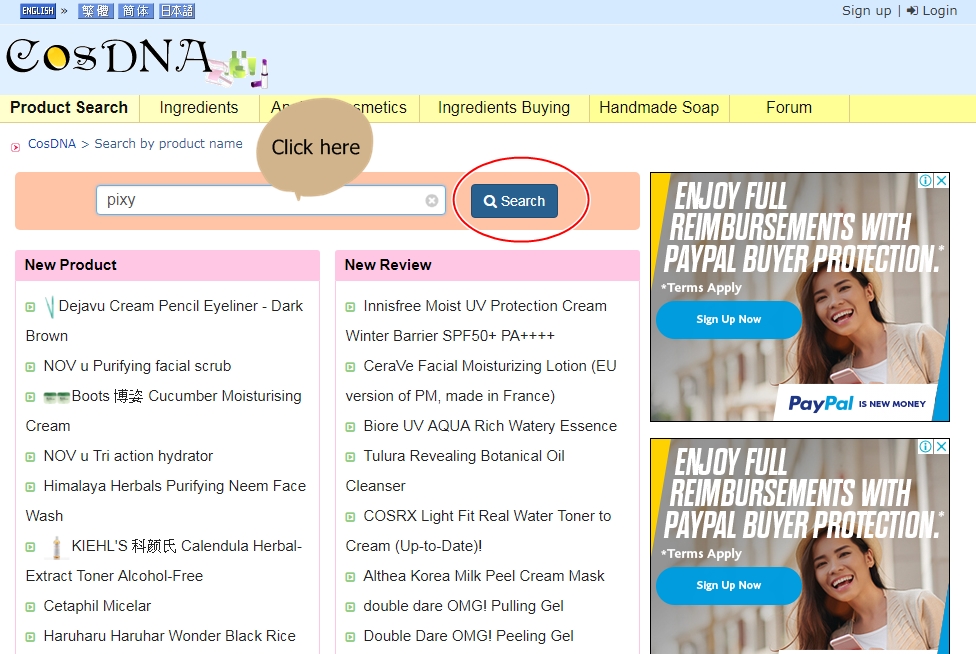
Task: Clear the search field with the x icon
Action: coord(431,200)
